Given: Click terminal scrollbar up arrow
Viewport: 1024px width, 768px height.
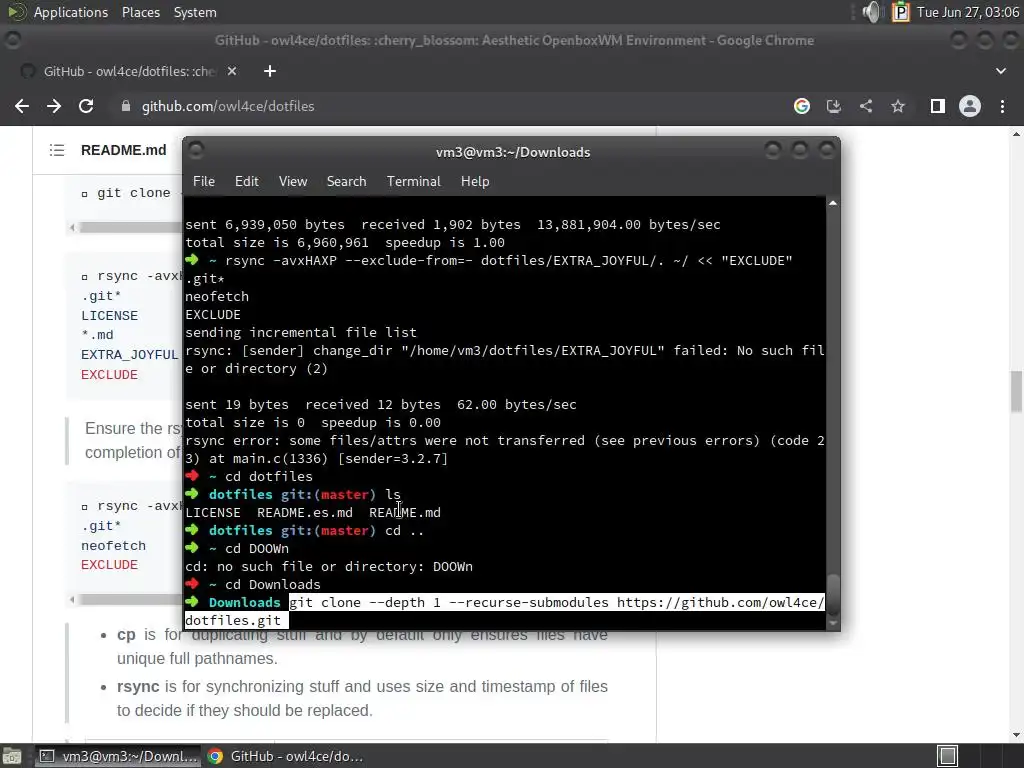Looking at the screenshot, I should click(x=833, y=203).
